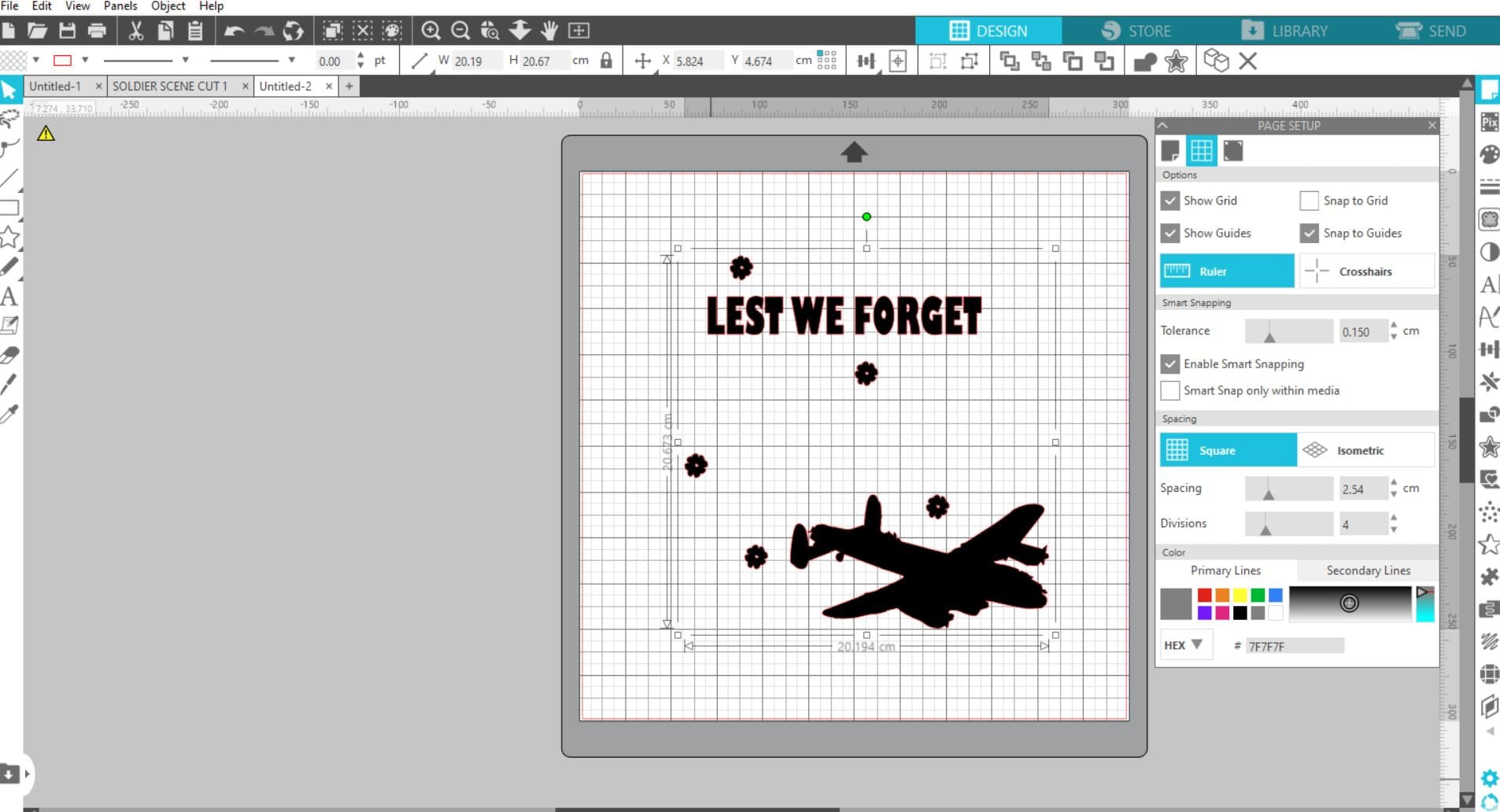The image size is (1500, 812).
Task: Select the Draw a Rectangle tool
Action: 9,208
